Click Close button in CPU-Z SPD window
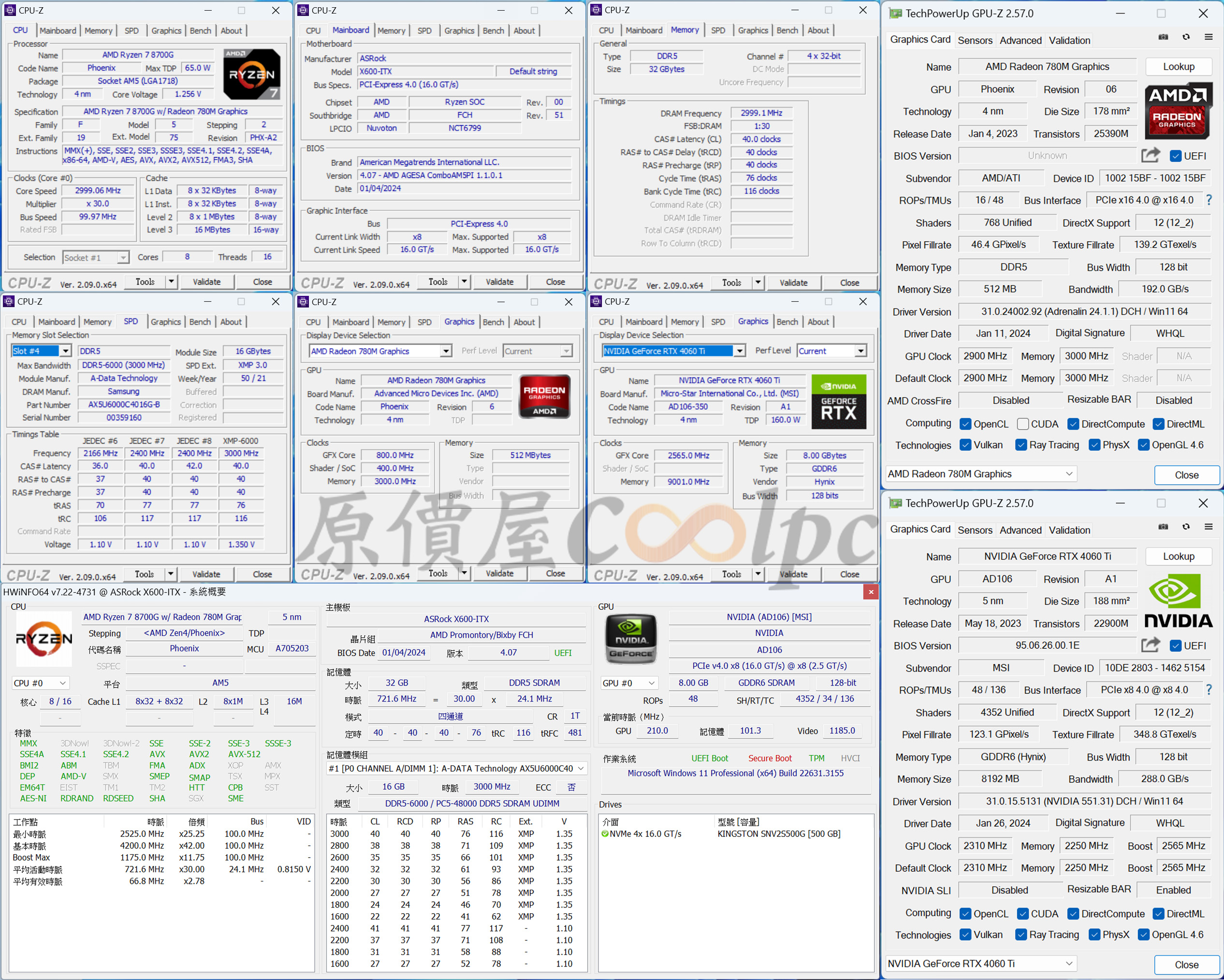Viewport: 1224px width, 980px height. [262, 574]
